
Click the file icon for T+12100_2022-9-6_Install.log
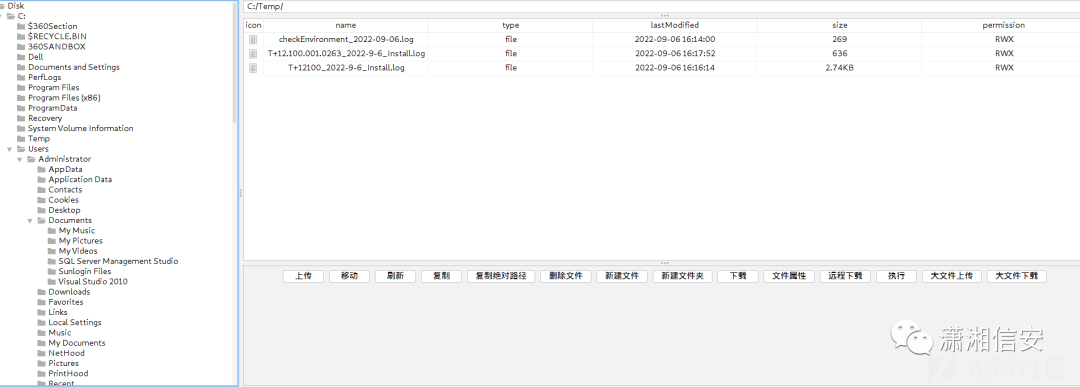pyautogui.click(x=253, y=68)
